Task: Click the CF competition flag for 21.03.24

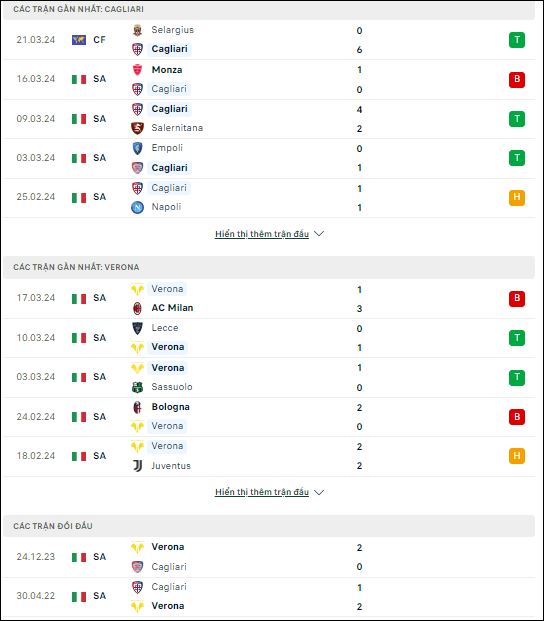Action: click(79, 40)
